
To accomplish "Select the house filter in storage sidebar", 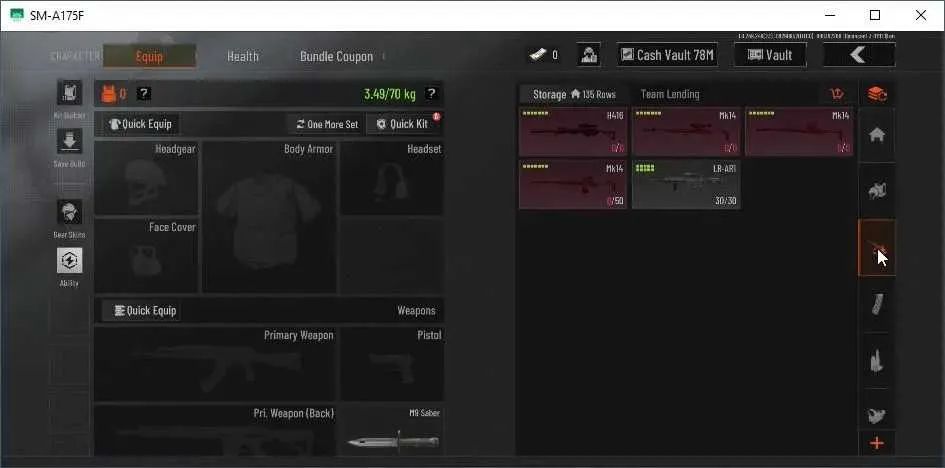I will pyautogui.click(x=877, y=135).
